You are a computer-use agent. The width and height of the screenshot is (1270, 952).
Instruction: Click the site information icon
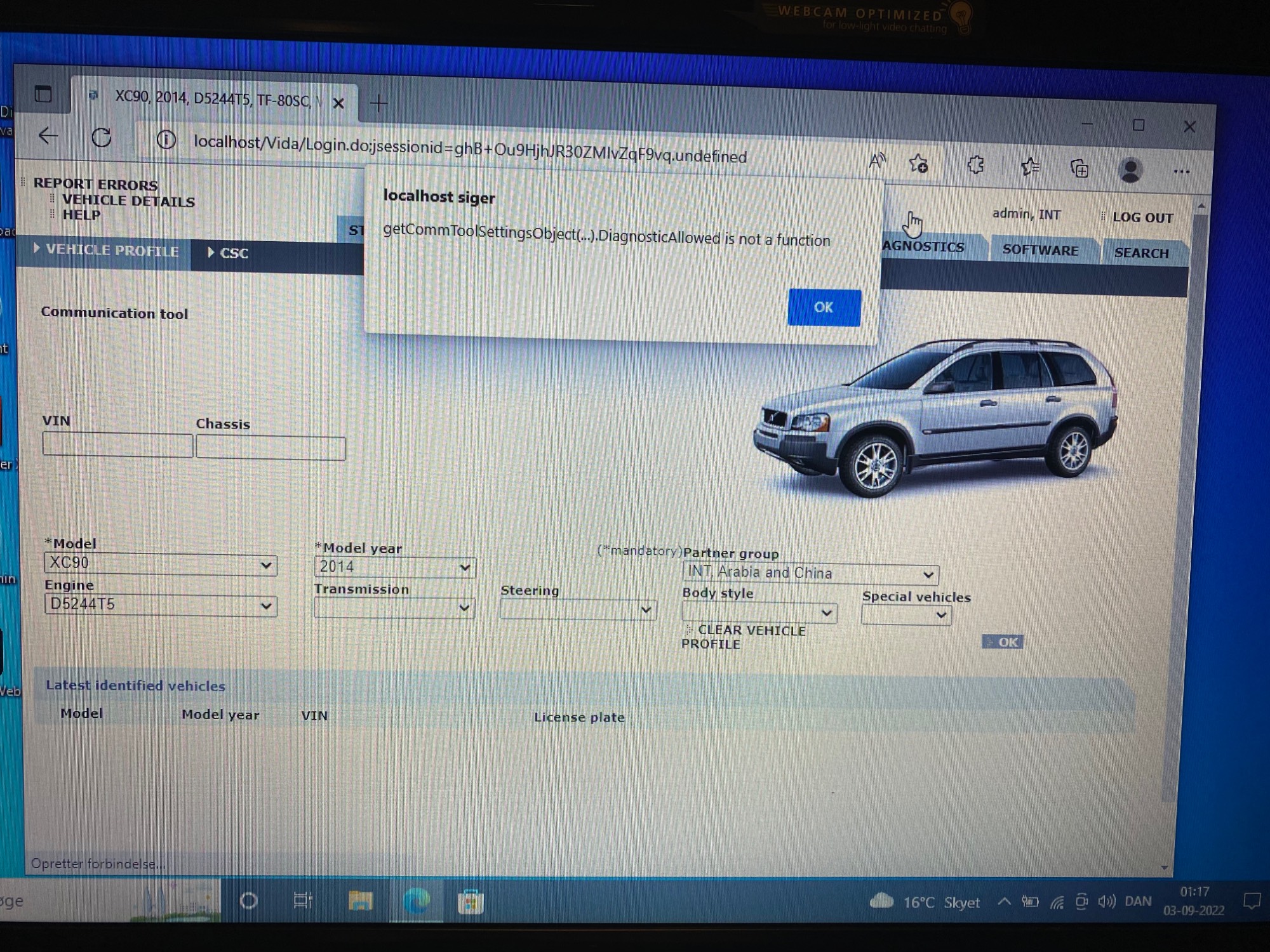(x=166, y=140)
